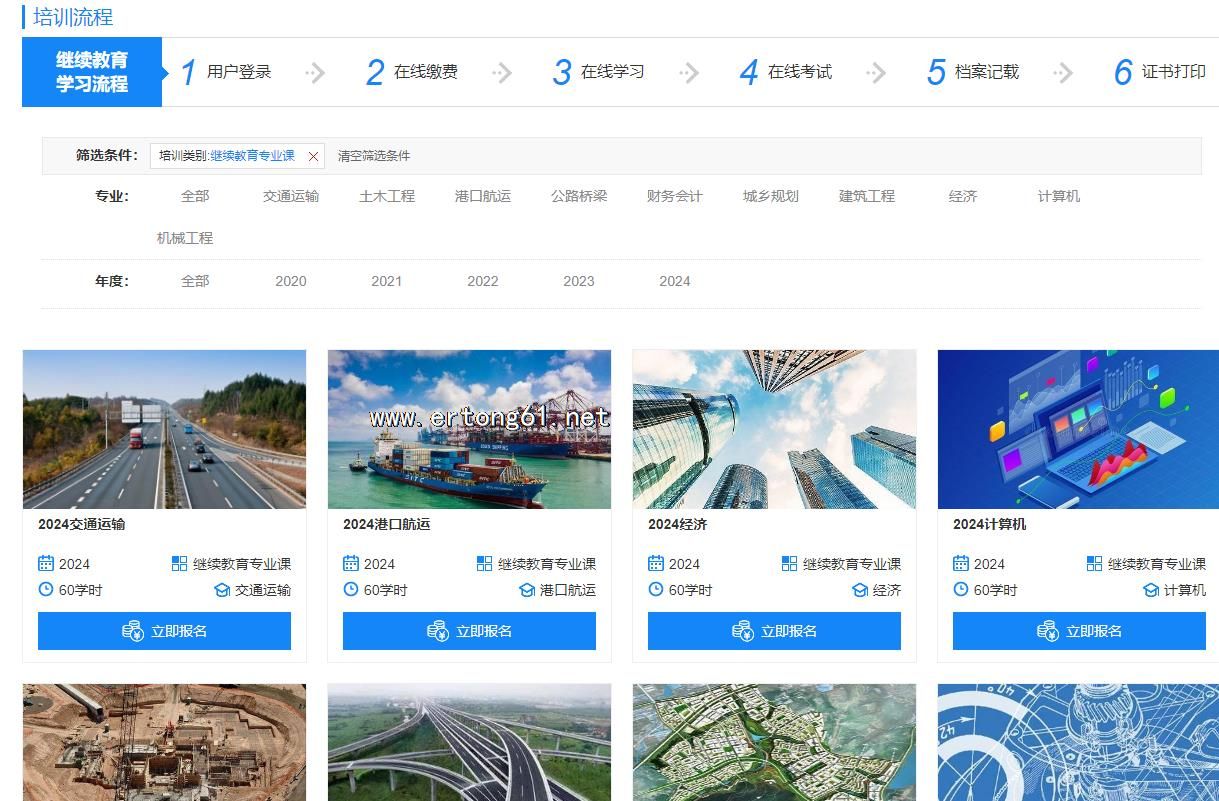Click clock icon on 2024港口航运 card
Viewport: 1219px width, 801px height.
tap(351, 590)
